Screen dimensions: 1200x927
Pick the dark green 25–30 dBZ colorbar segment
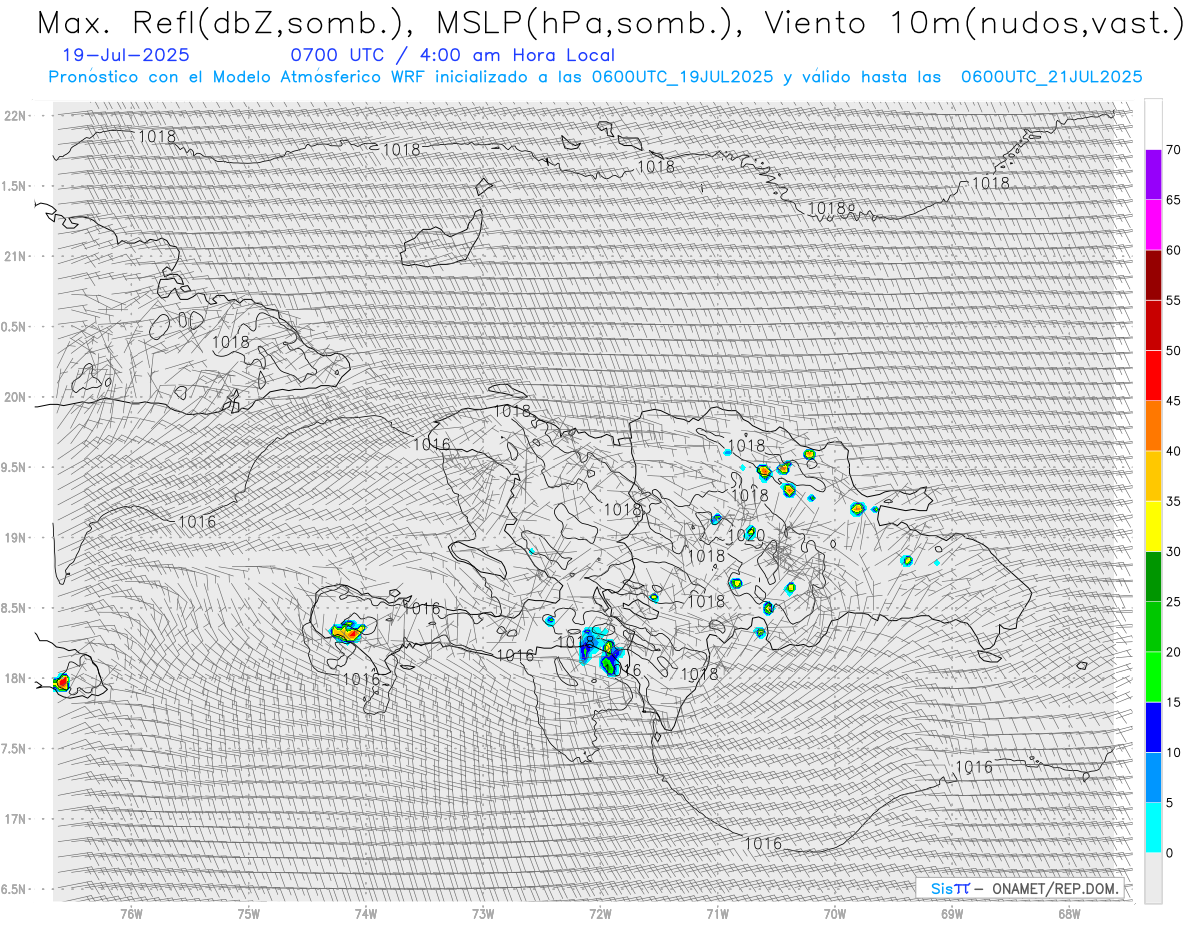tap(1153, 576)
